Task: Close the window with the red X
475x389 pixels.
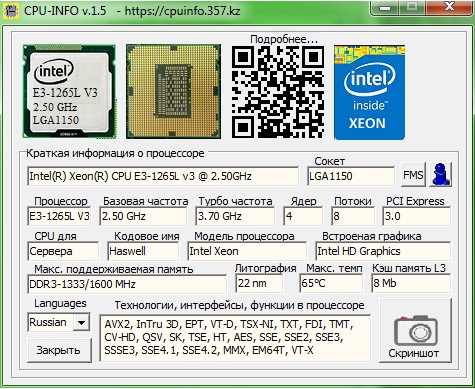Action: tap(449, 8)
